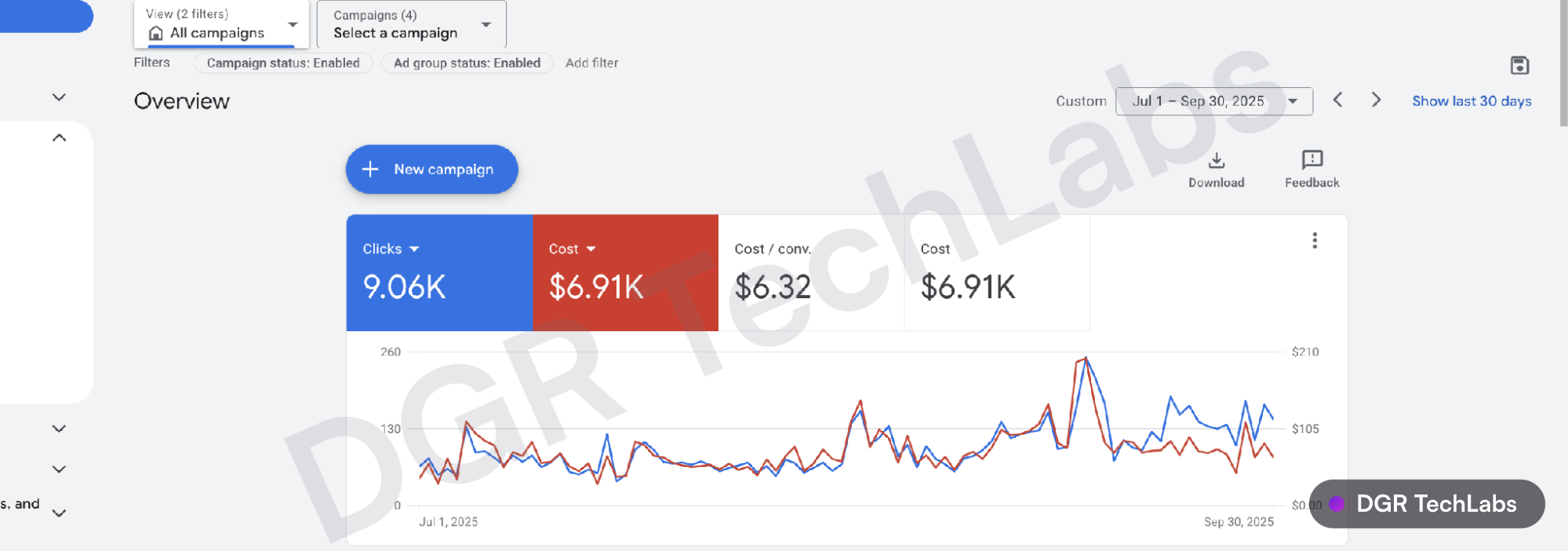Open the Feedback dialog

pyautogui.click(x=1312, y=170)
